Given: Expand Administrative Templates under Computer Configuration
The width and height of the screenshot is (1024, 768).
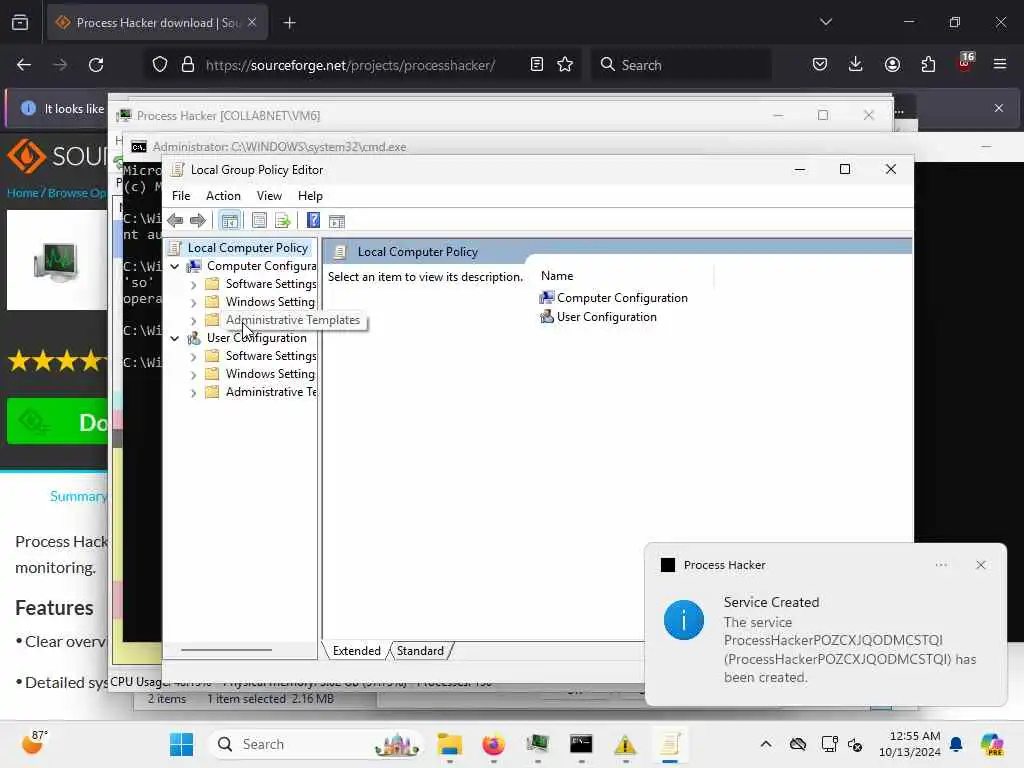Looking at the screenshot, I should tap(193, 321).
